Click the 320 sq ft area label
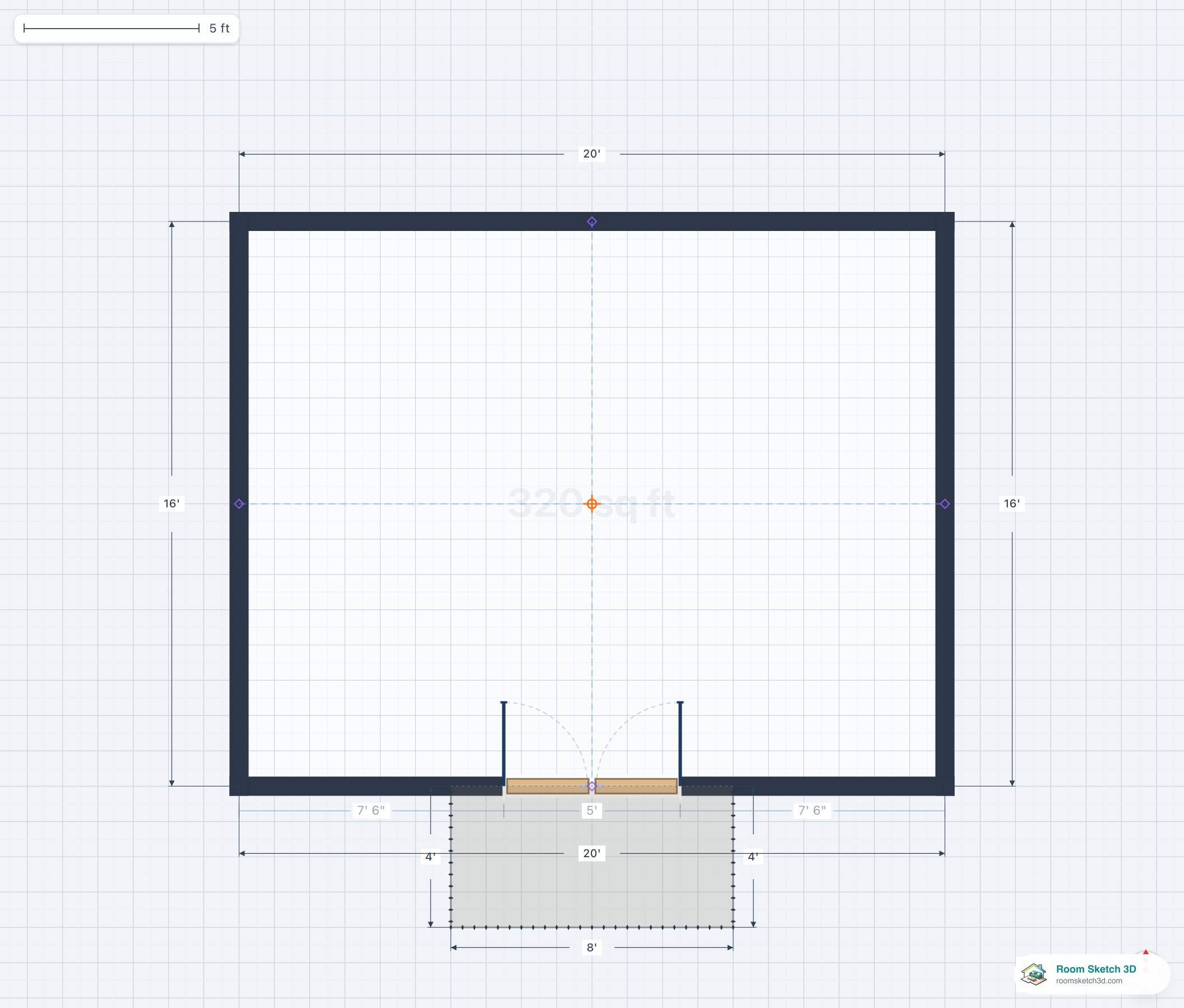 592,503
